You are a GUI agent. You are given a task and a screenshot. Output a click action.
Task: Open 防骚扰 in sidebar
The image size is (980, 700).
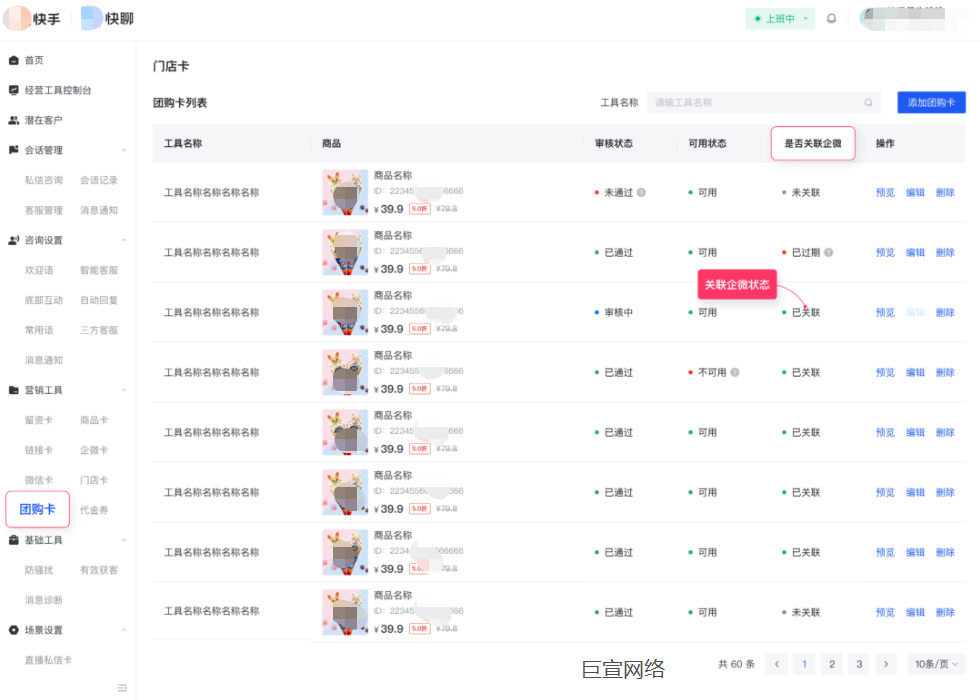[x=39, y=570]
